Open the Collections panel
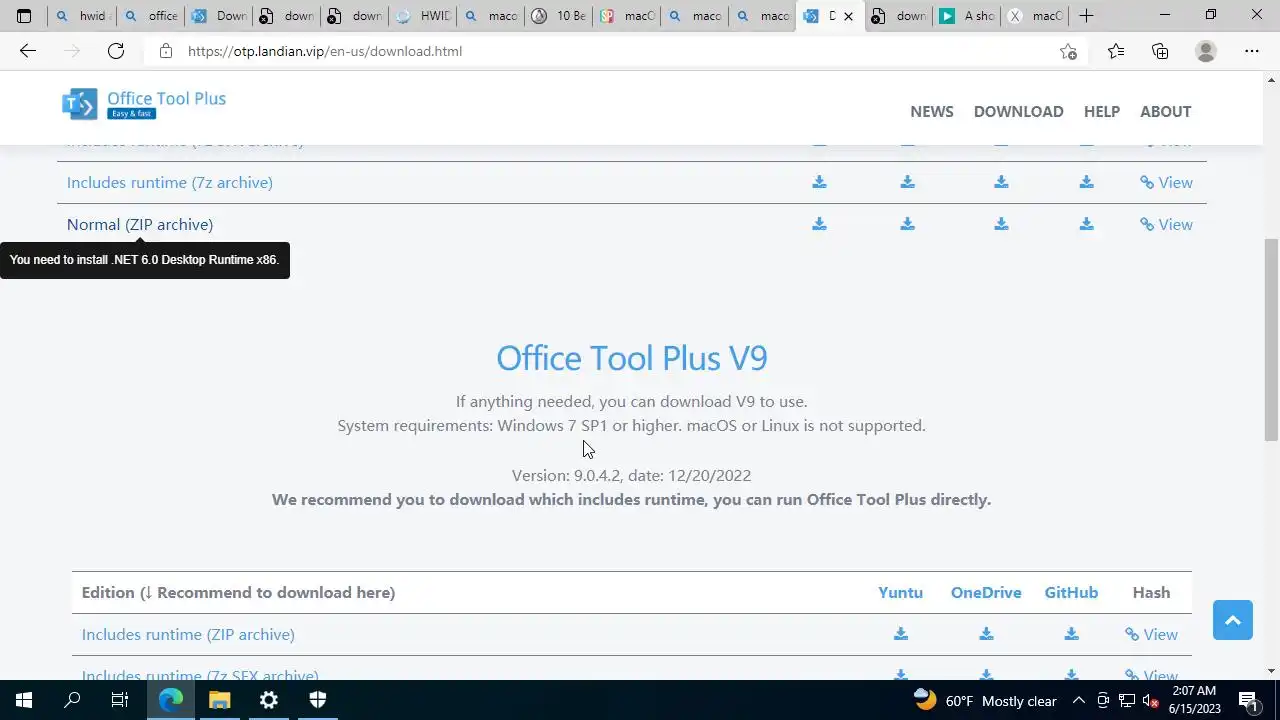1280x720 pixels. pos(1160,51)
